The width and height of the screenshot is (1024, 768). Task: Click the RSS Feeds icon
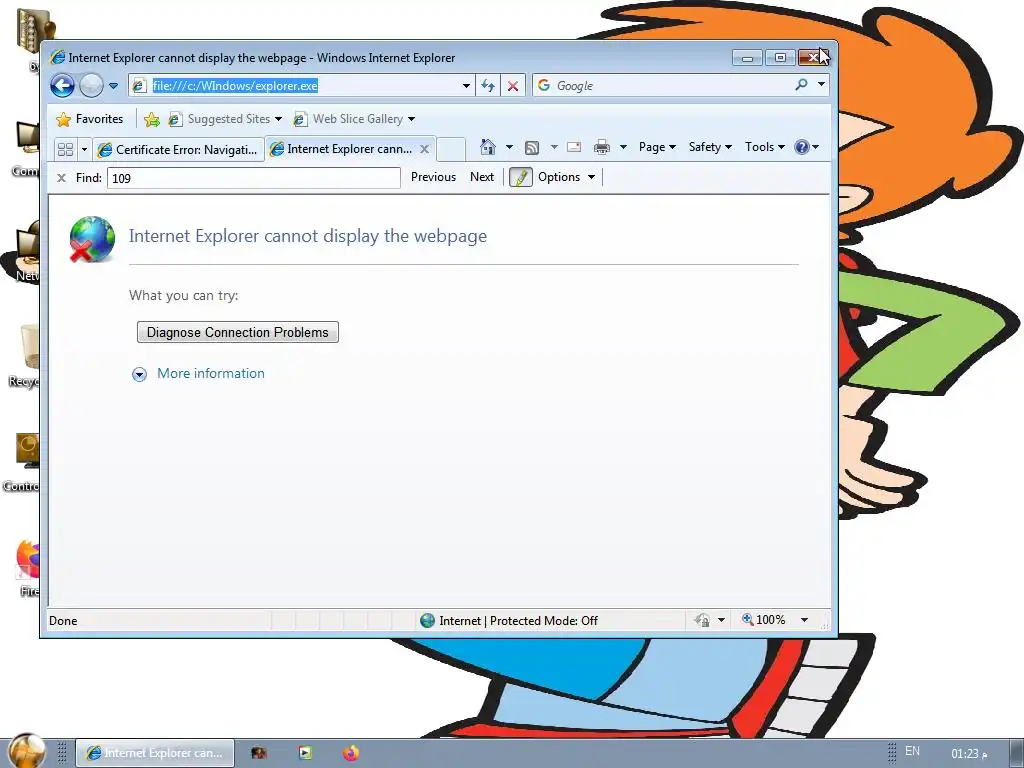coord(532,148)
